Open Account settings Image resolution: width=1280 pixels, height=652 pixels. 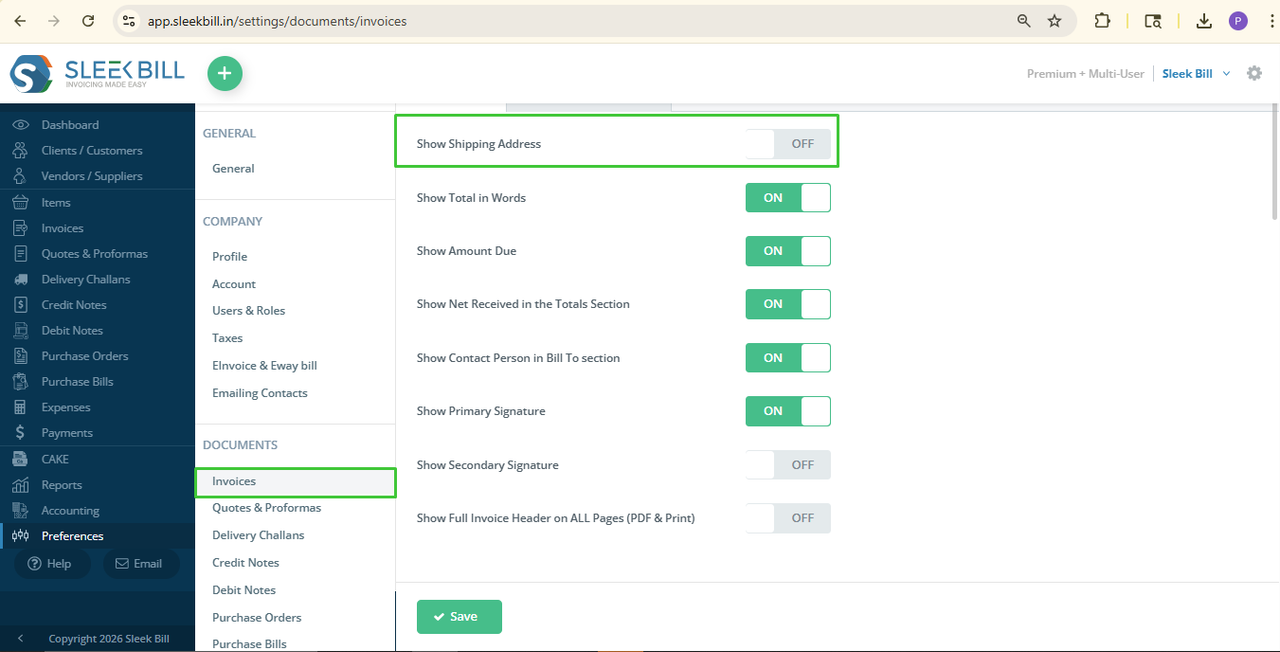point(234,284)
